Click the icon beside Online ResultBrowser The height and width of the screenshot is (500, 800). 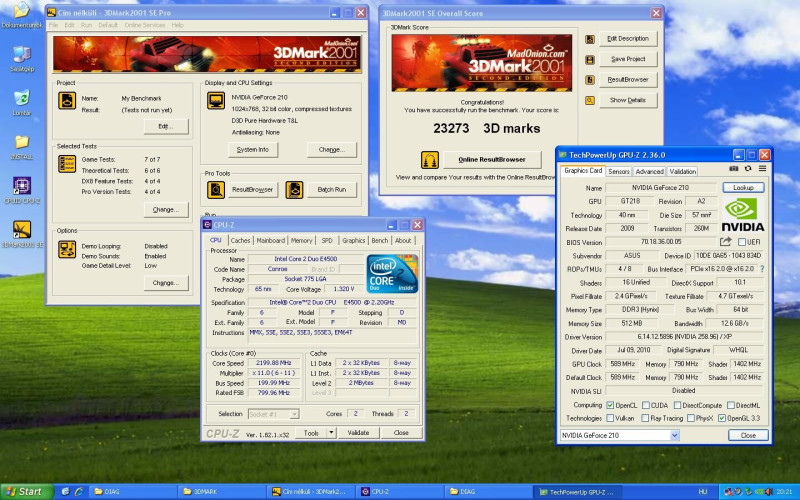tap(430, 160)
